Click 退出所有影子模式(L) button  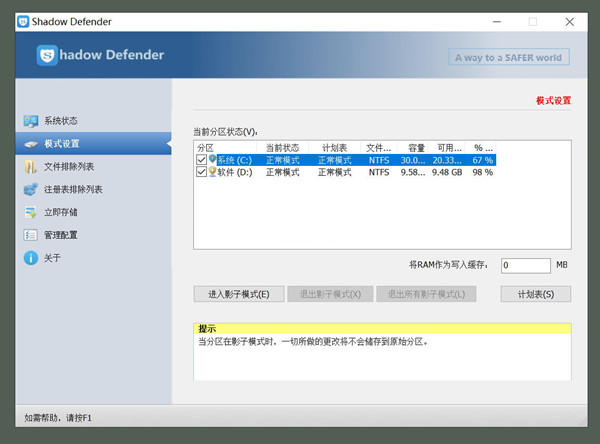tap(426, 294)
